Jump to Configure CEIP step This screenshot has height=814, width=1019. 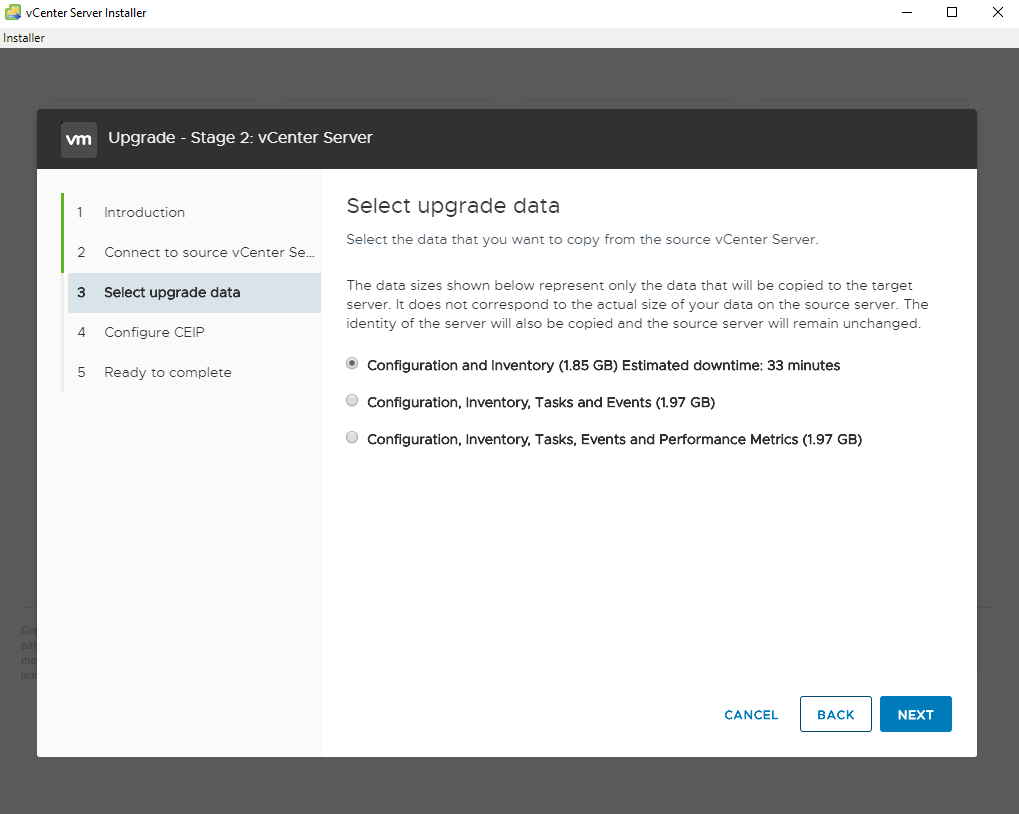[154, 332]
